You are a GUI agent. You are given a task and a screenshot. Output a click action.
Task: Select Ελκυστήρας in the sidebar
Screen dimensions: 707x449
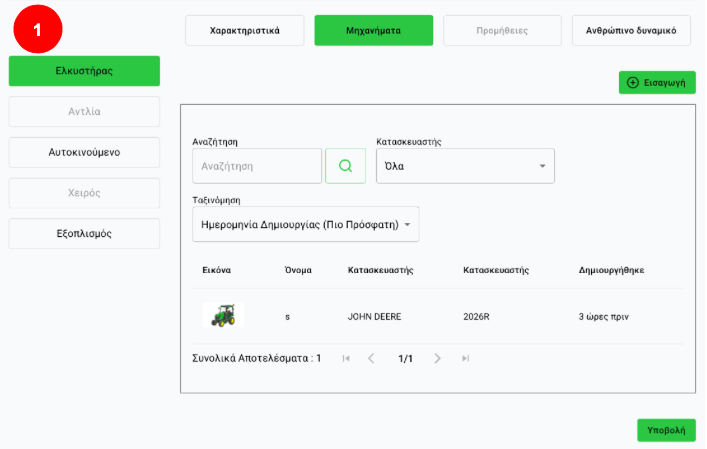point(84,71)
